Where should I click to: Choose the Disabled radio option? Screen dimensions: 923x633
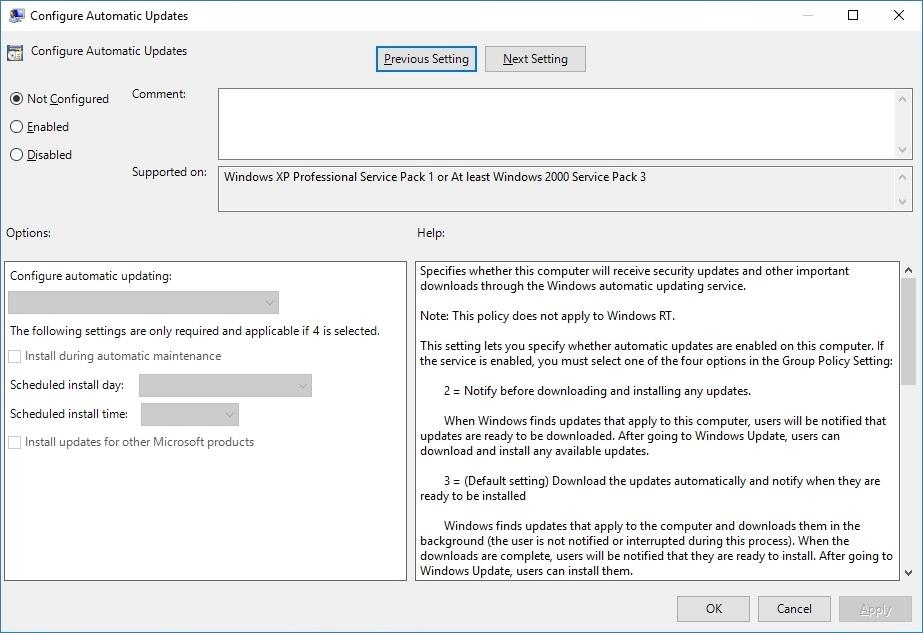16,155
